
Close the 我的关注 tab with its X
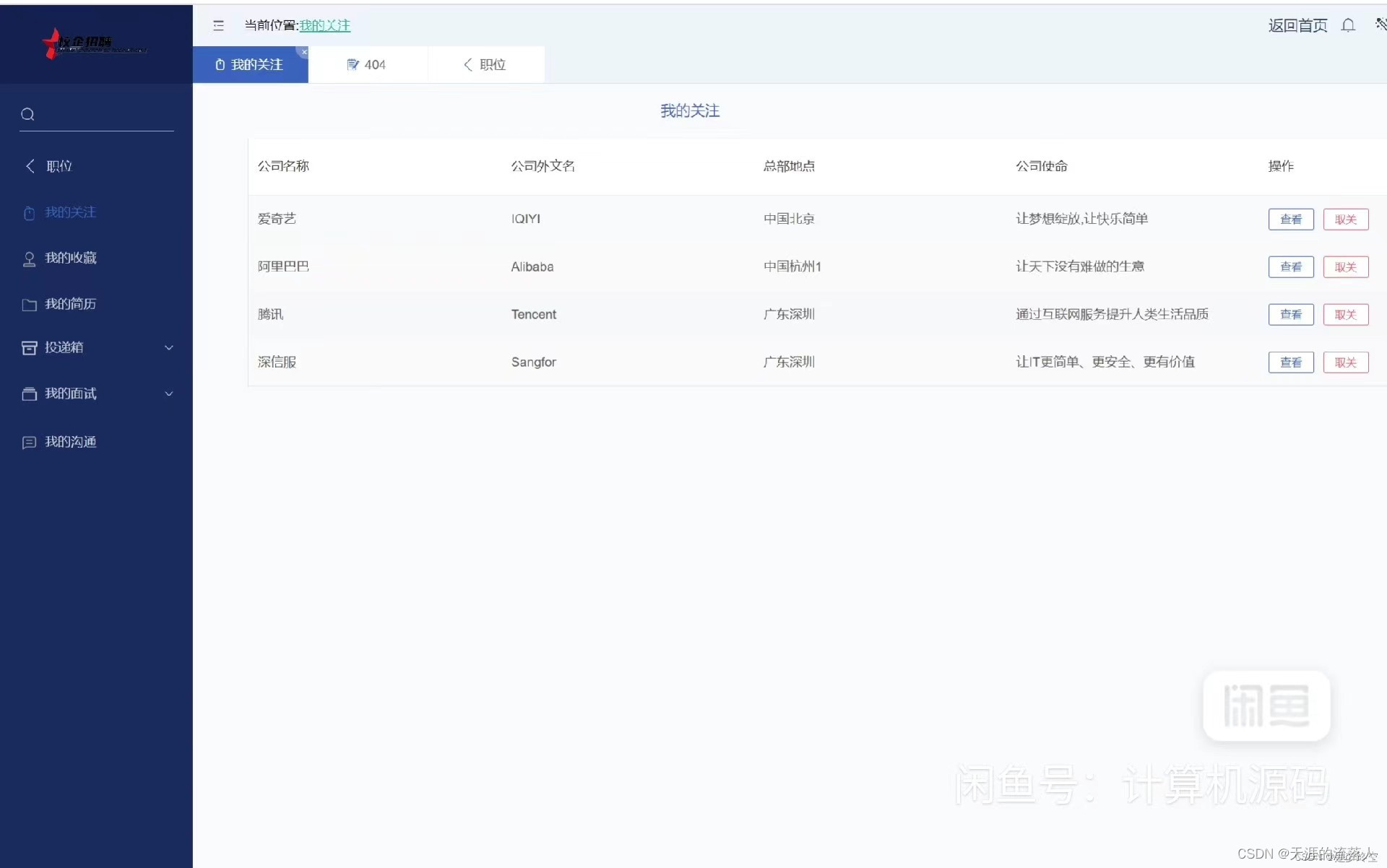(303, 51)
